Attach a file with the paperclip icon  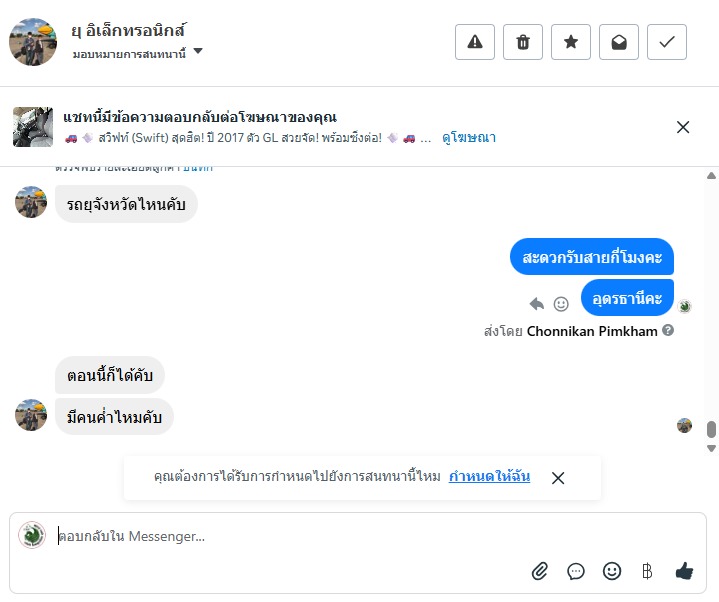(x=540, y=571)
